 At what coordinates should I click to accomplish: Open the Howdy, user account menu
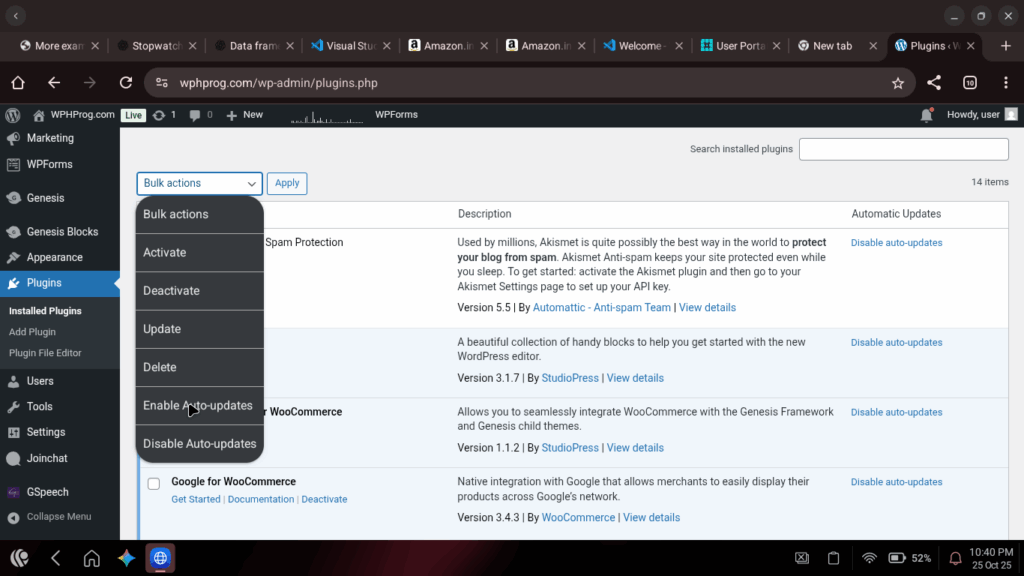(x=980, y=115)
